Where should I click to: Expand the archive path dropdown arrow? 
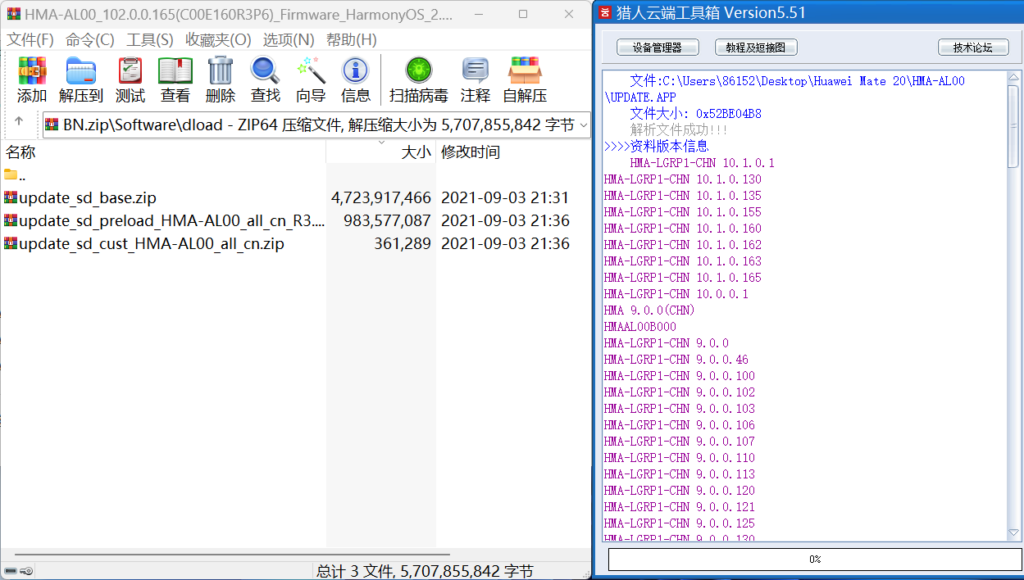tap(583, 125)
